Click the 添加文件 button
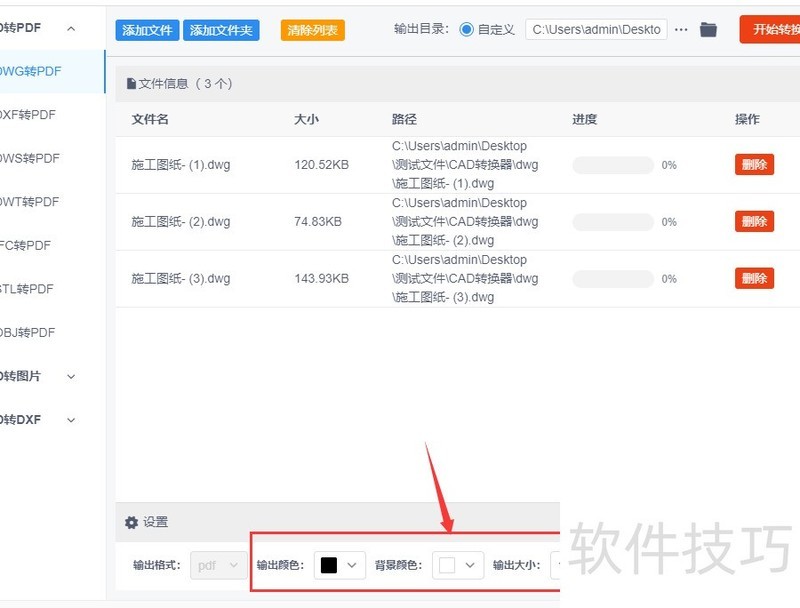The height and width of the screenshot is (608, 800). 147,30
